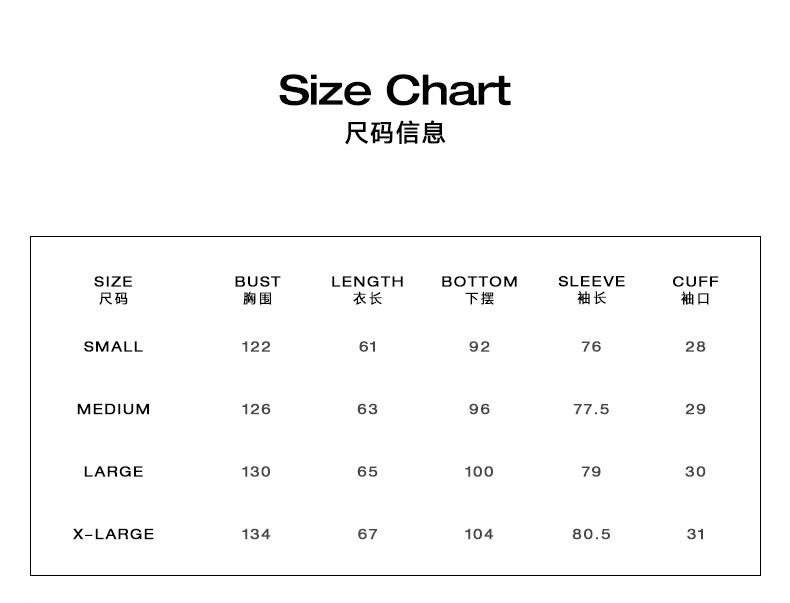Click cuff value 28 for Small
The width and height of the screenshot is (790, 603).
coord(695,347)
